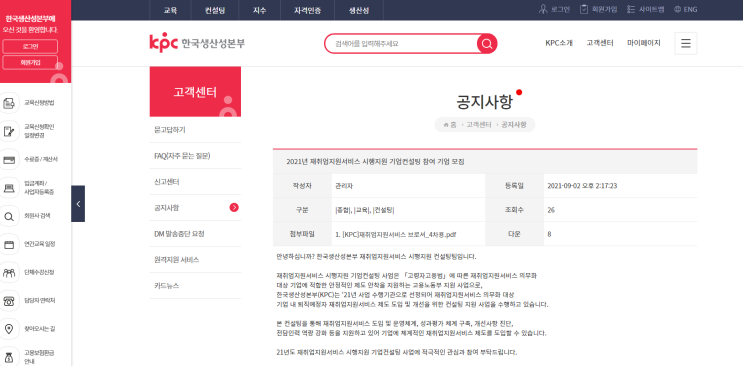Click the 공지사항 breadcrumb link

514,125
